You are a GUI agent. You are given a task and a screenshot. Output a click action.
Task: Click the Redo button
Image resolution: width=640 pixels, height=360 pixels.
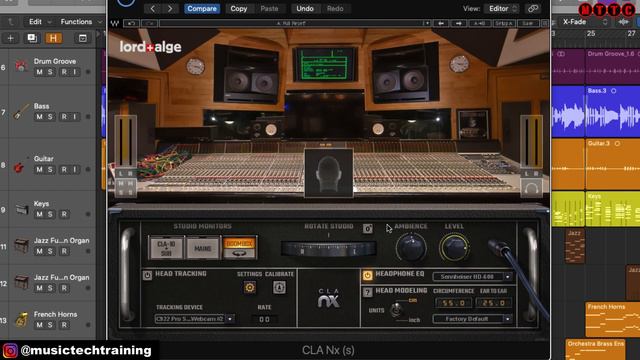pos(335,9)
